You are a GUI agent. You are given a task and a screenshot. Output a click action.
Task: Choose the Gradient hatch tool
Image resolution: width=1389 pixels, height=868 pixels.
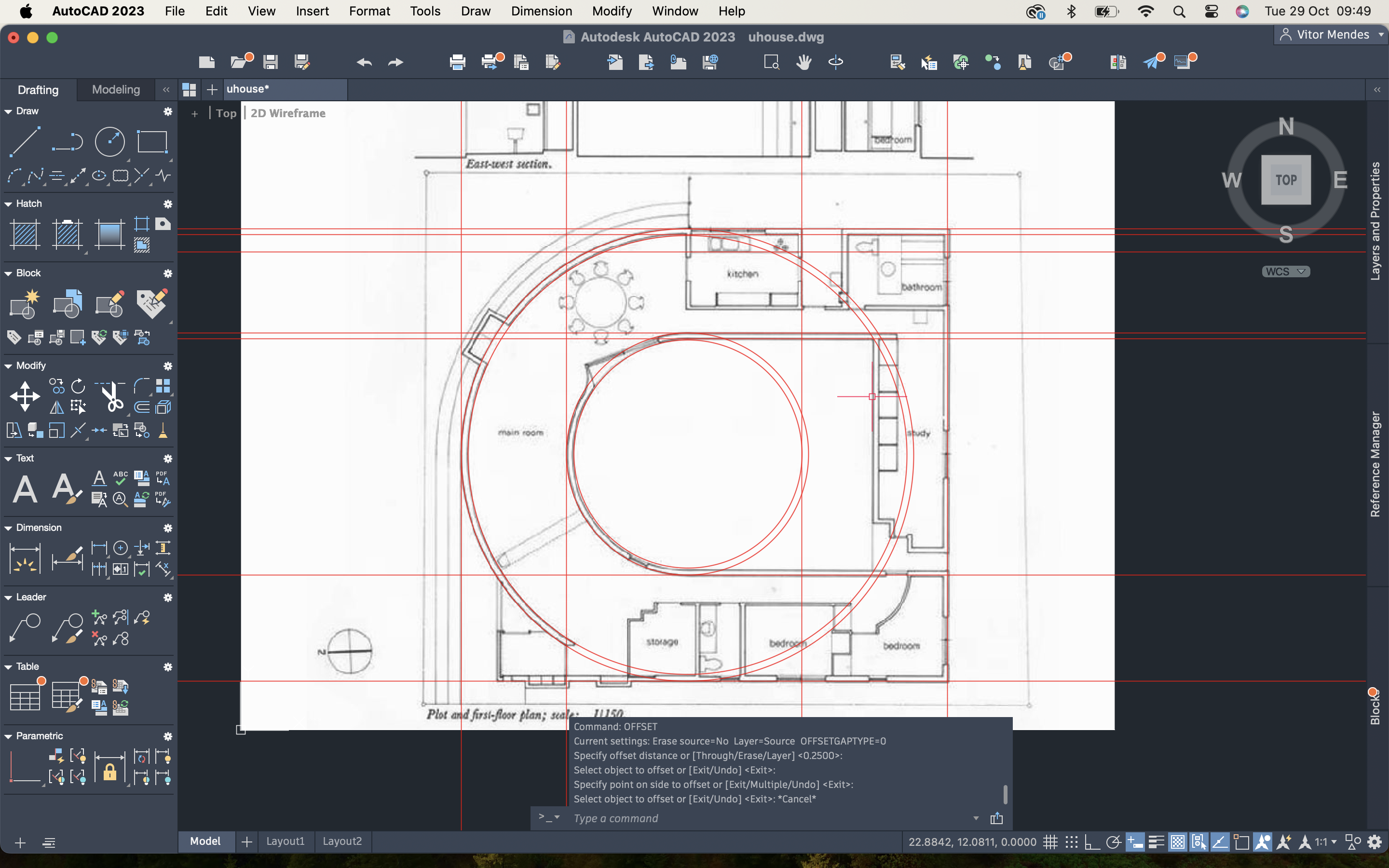pyautogui.click(x=109, y=234)
